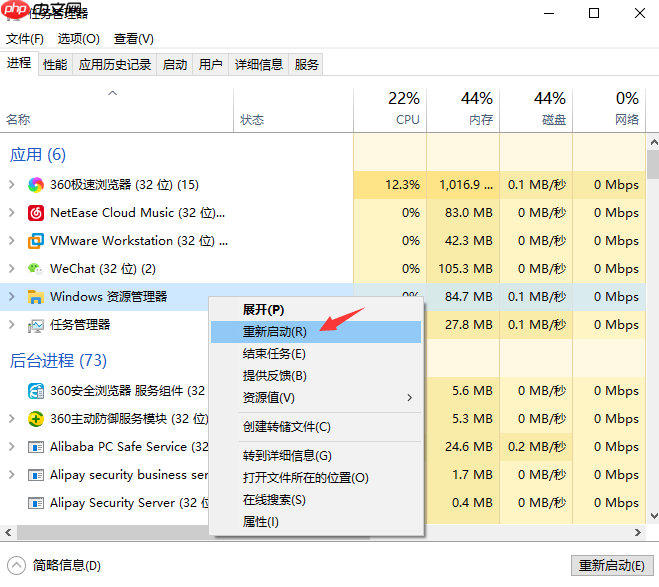
Task: Expand the NetEase Cloud Music row
Action: 12,213
